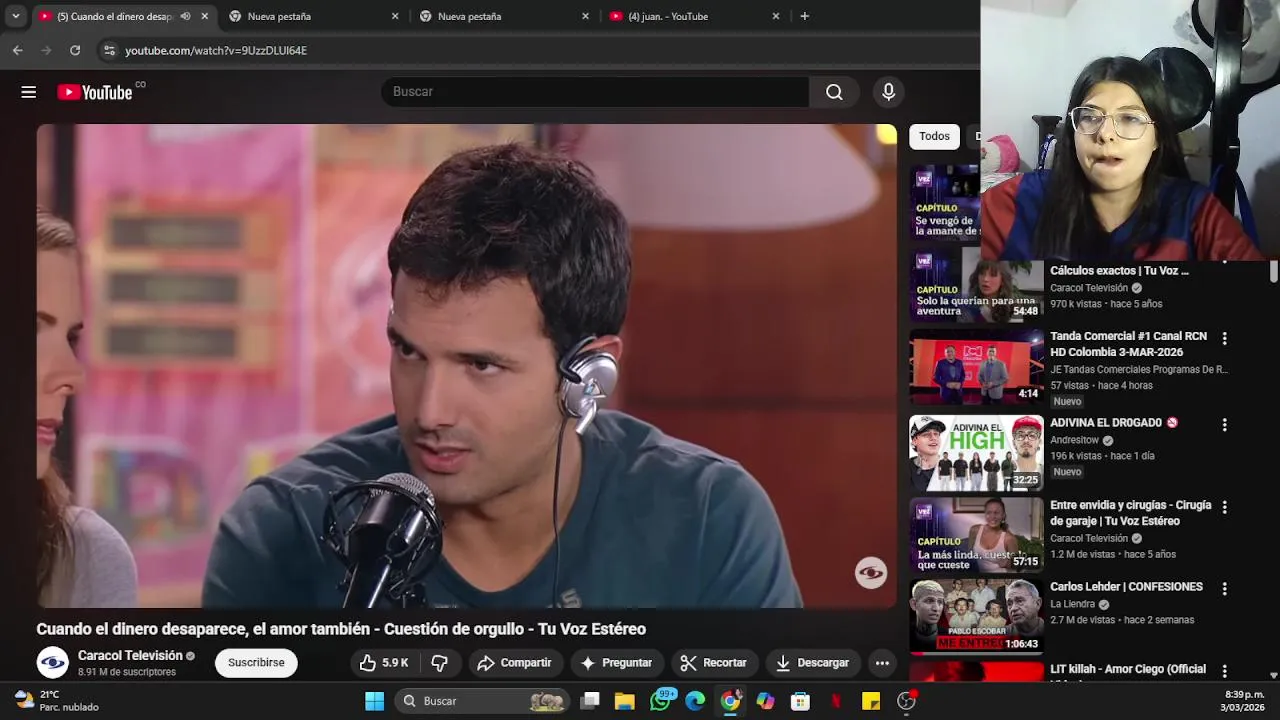Open options menu for Entre envidia y cirugías
Viewport: 1280px width, 720px height.
point(1224,507)
